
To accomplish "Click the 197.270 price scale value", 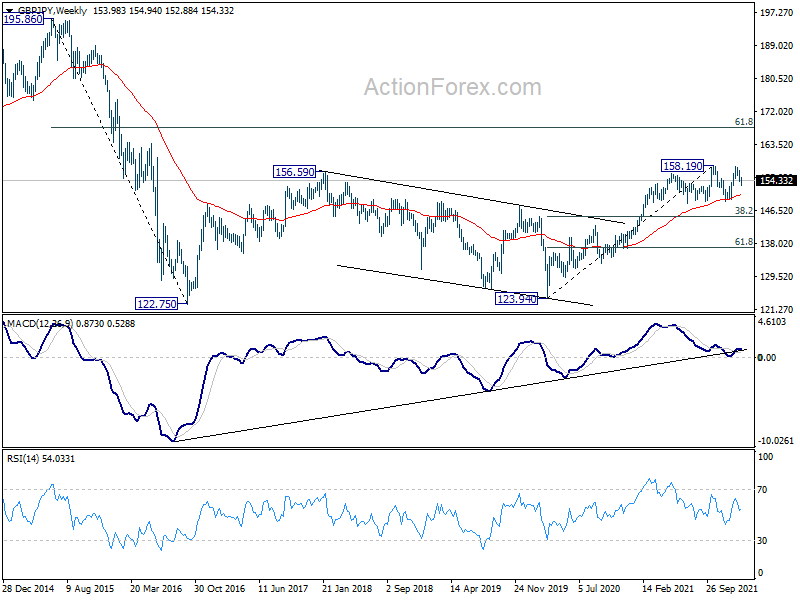I will (x=776, y=13).
